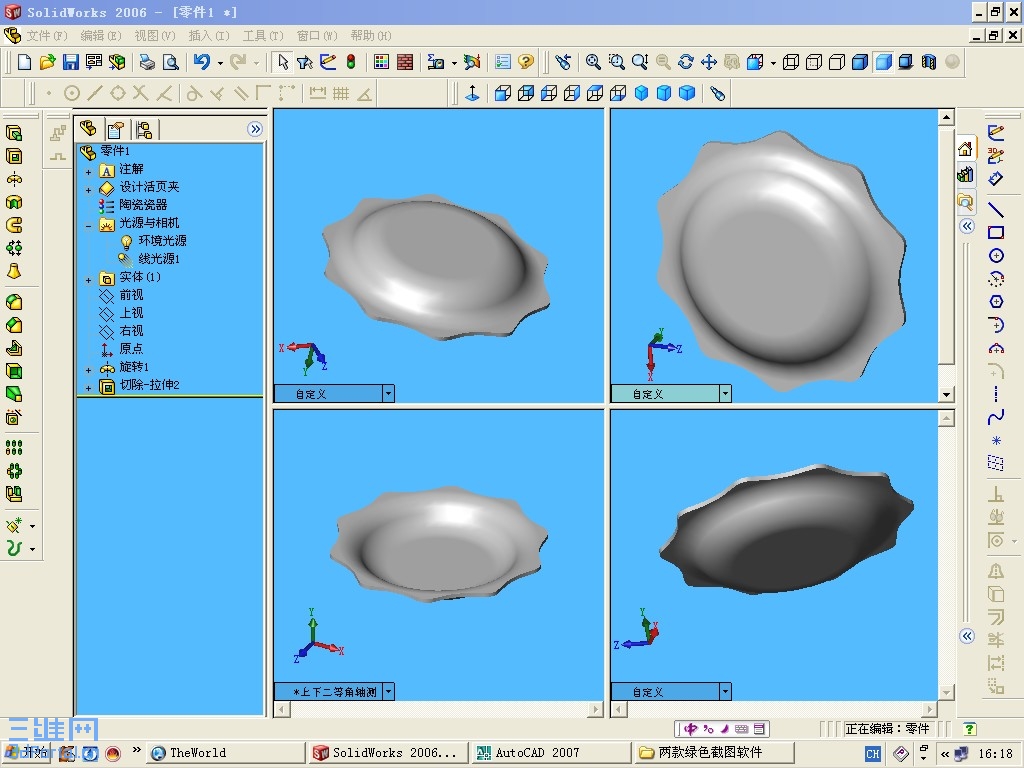This screenshot has height=768, width=1024.
Task: Open the 插入 menu
Action: (209, 35)
